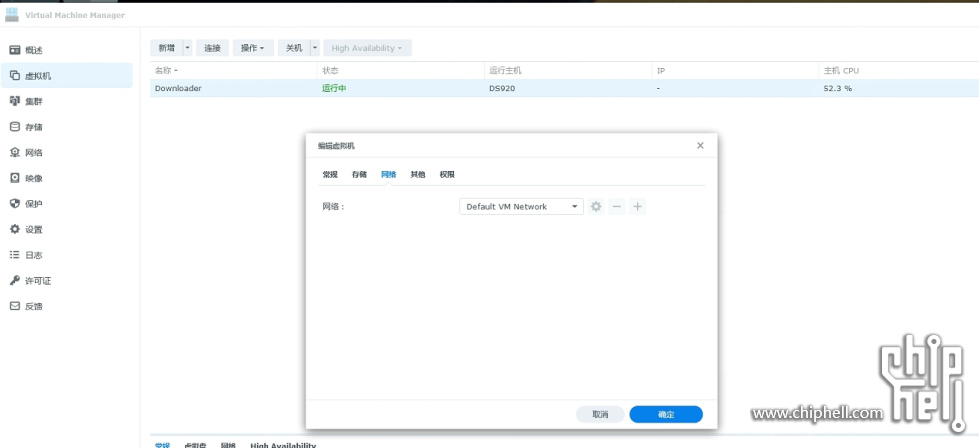Open the 集群 cluster sidebar icon
The width and height of the screenshot is (979, 448).
click(x=15, y=101)
